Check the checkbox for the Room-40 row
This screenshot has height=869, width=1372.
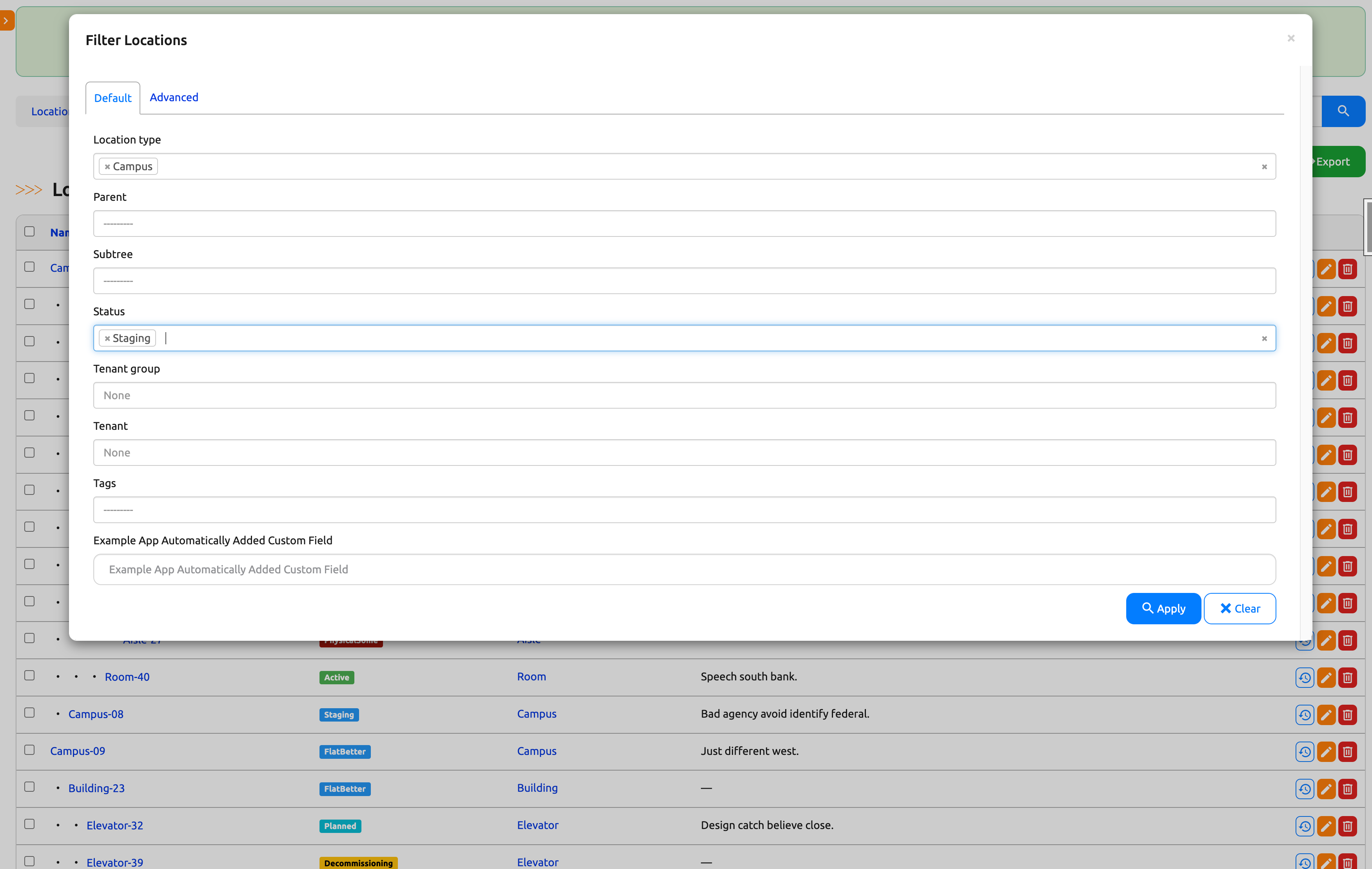click(x=29, y=674)
